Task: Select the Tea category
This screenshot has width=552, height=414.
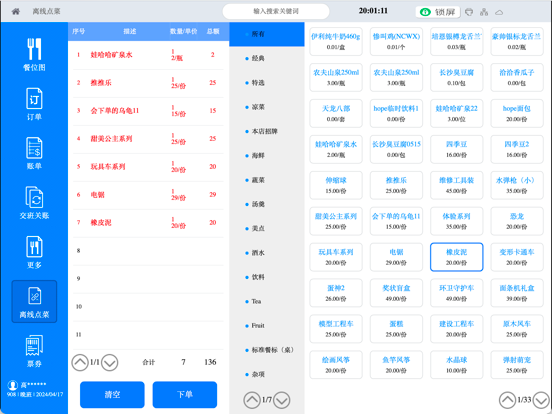Action: point(267,301)
